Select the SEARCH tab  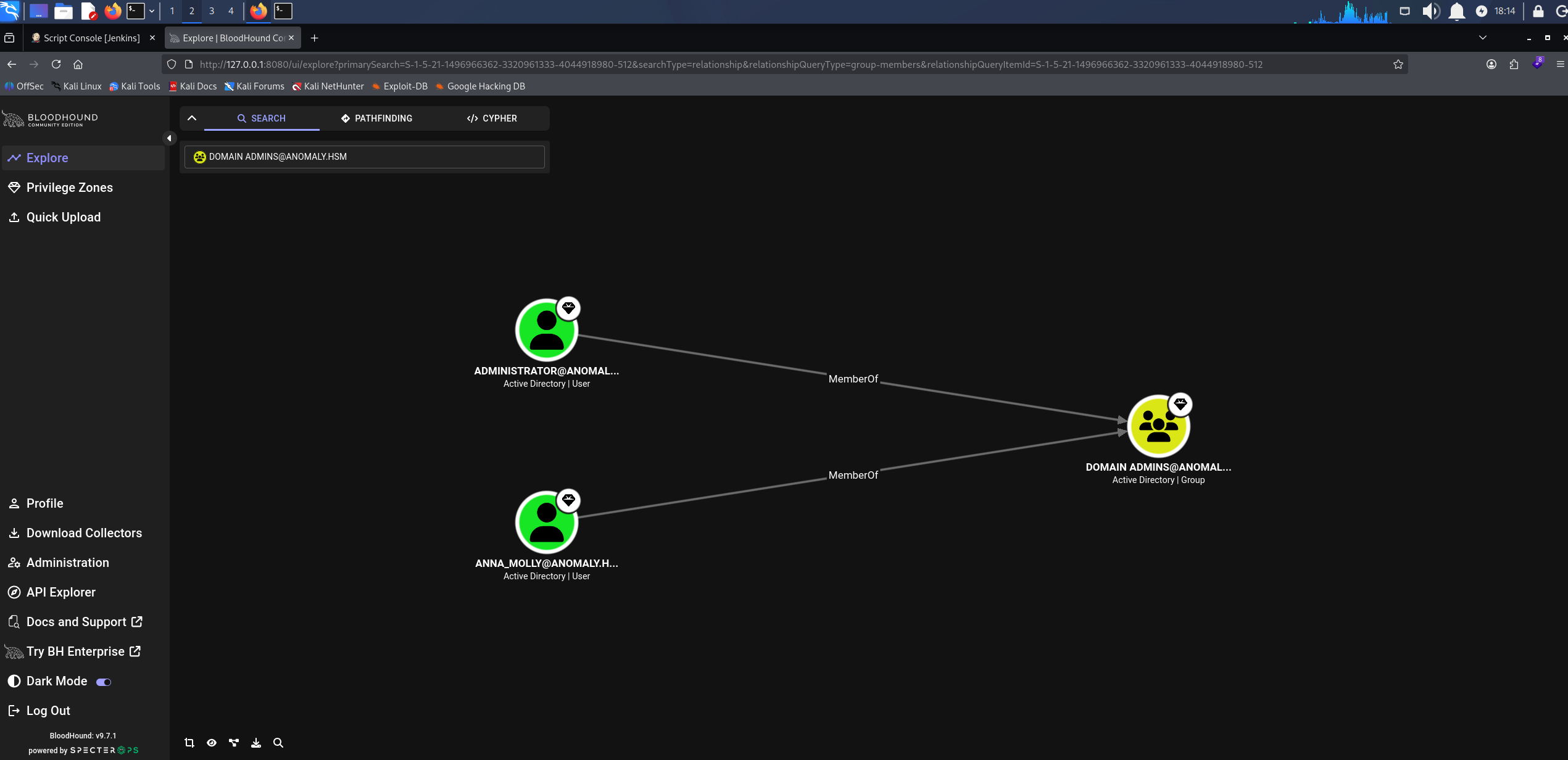click(x=262, y=118)
